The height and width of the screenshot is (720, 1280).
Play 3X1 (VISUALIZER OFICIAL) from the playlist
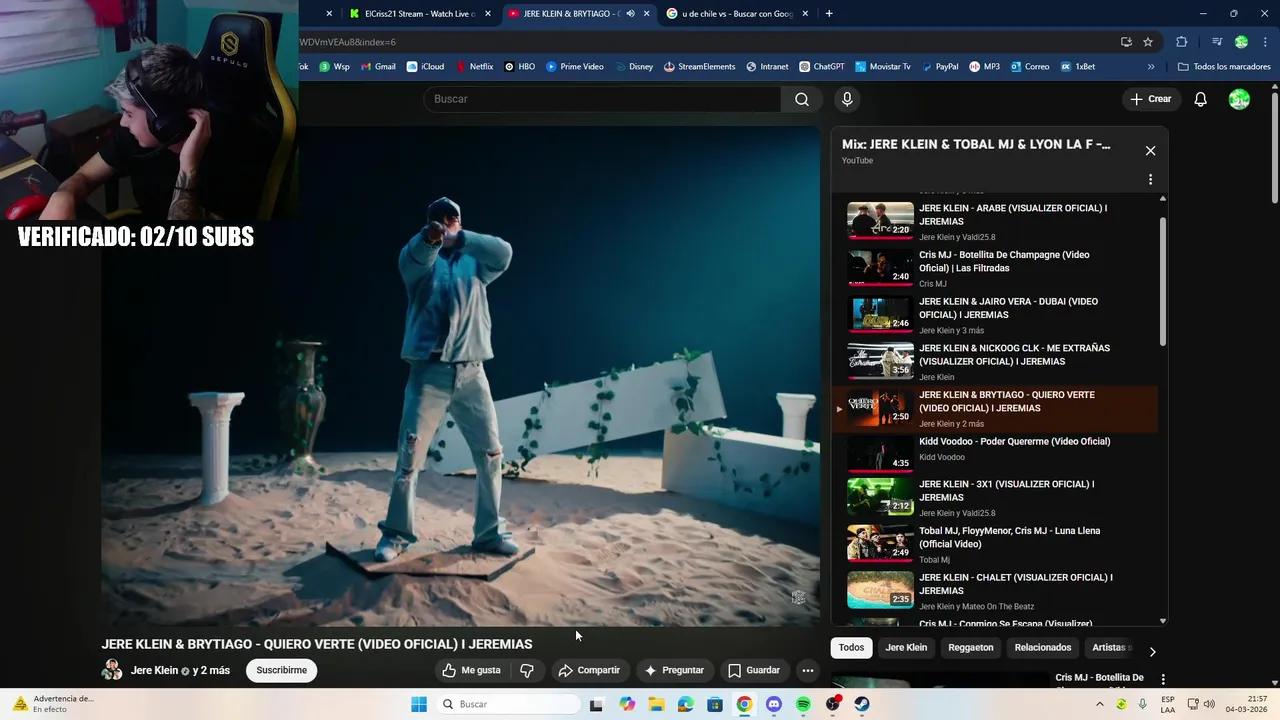(x=995, y=498)
